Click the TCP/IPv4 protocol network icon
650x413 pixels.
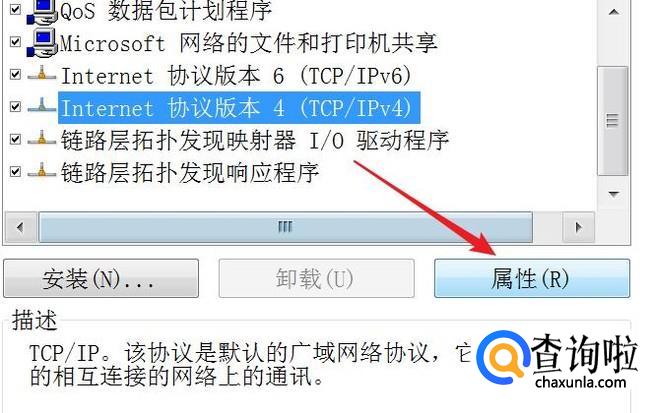click(41, 107)
